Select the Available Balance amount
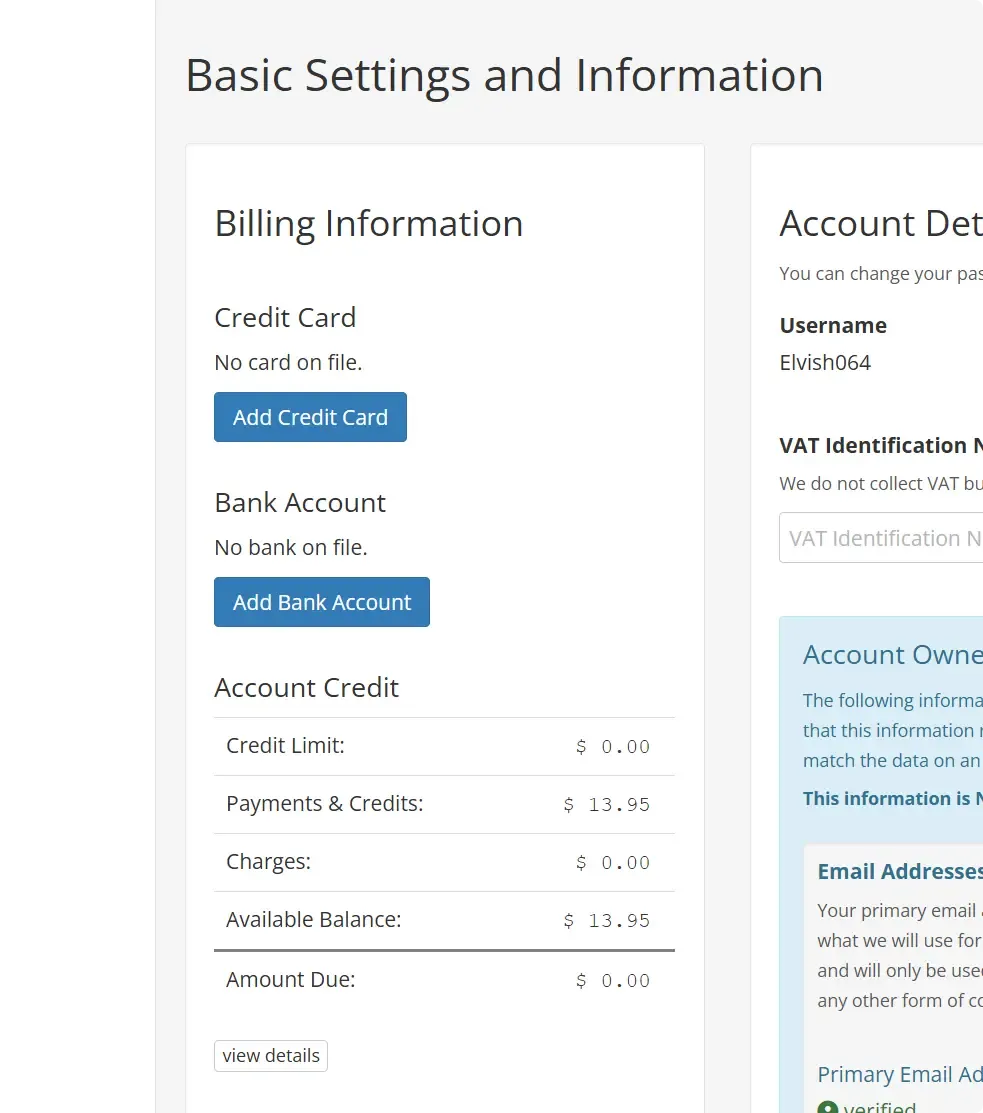The image size is (983, 1113). coord(606,921)
